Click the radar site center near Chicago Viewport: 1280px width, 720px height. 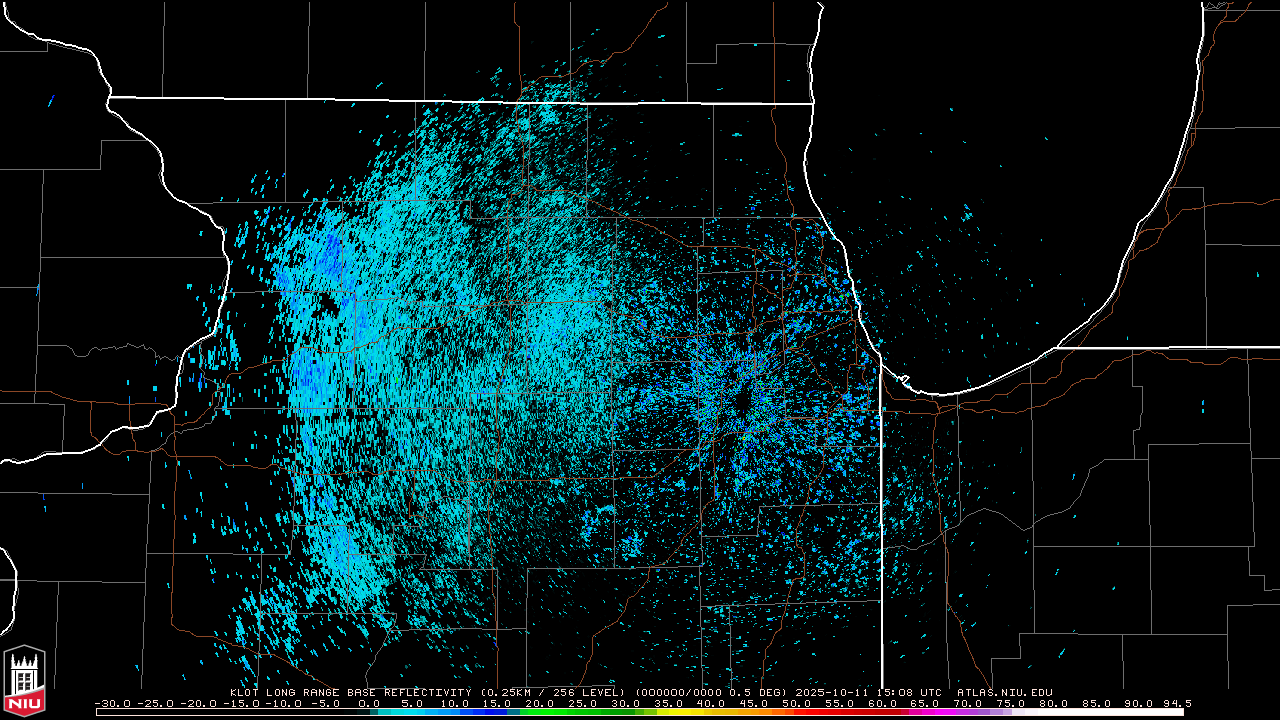[741, 402]
